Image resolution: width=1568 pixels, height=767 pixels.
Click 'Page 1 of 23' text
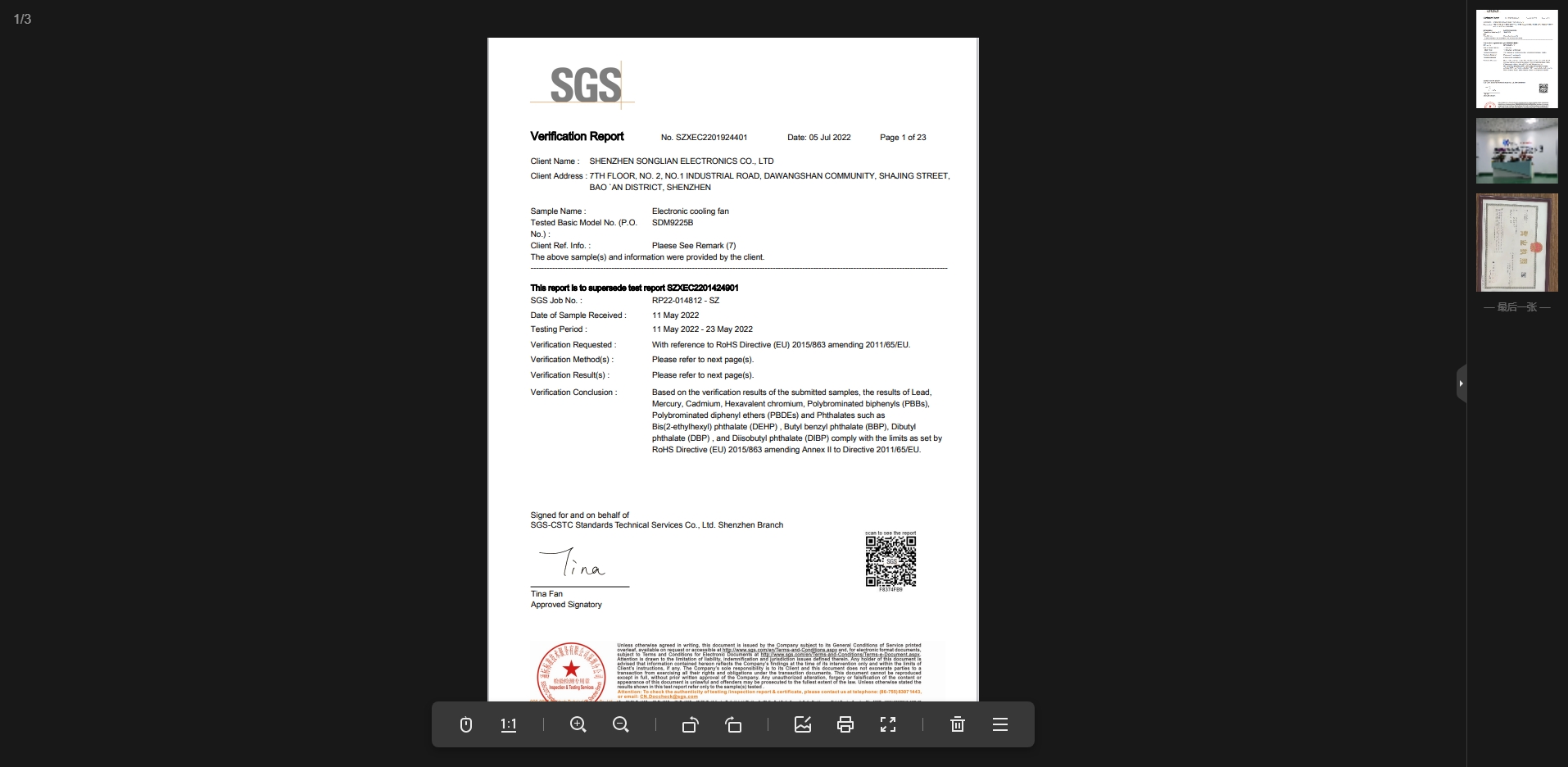point(903,138)
